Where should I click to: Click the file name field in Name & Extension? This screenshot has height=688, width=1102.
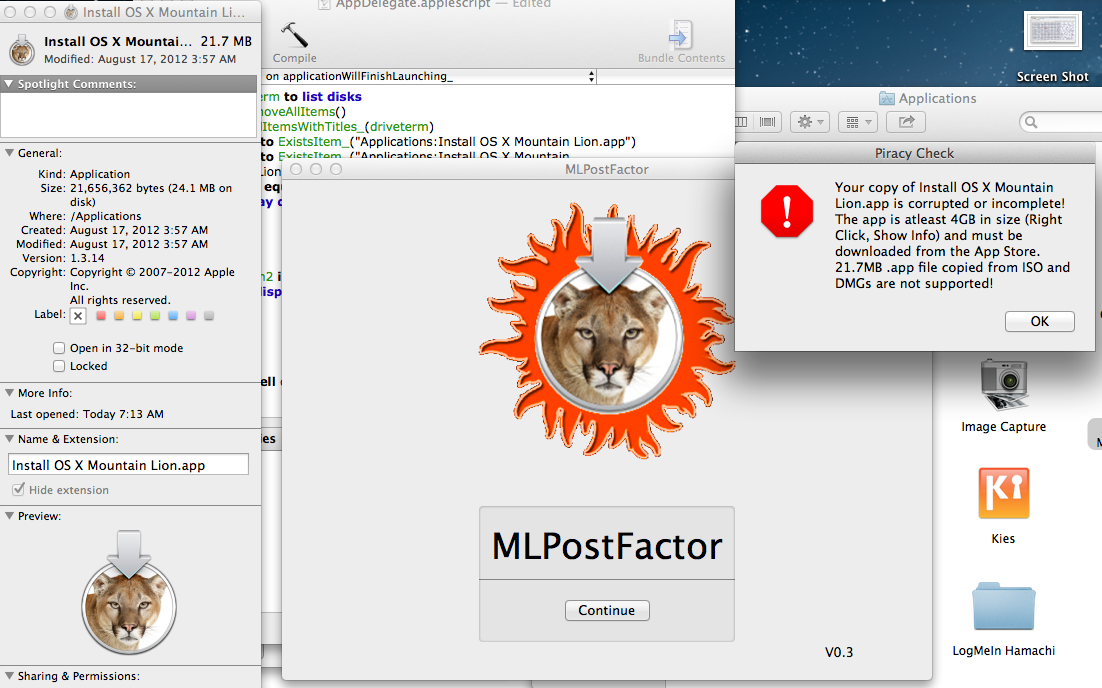(129, 465)
